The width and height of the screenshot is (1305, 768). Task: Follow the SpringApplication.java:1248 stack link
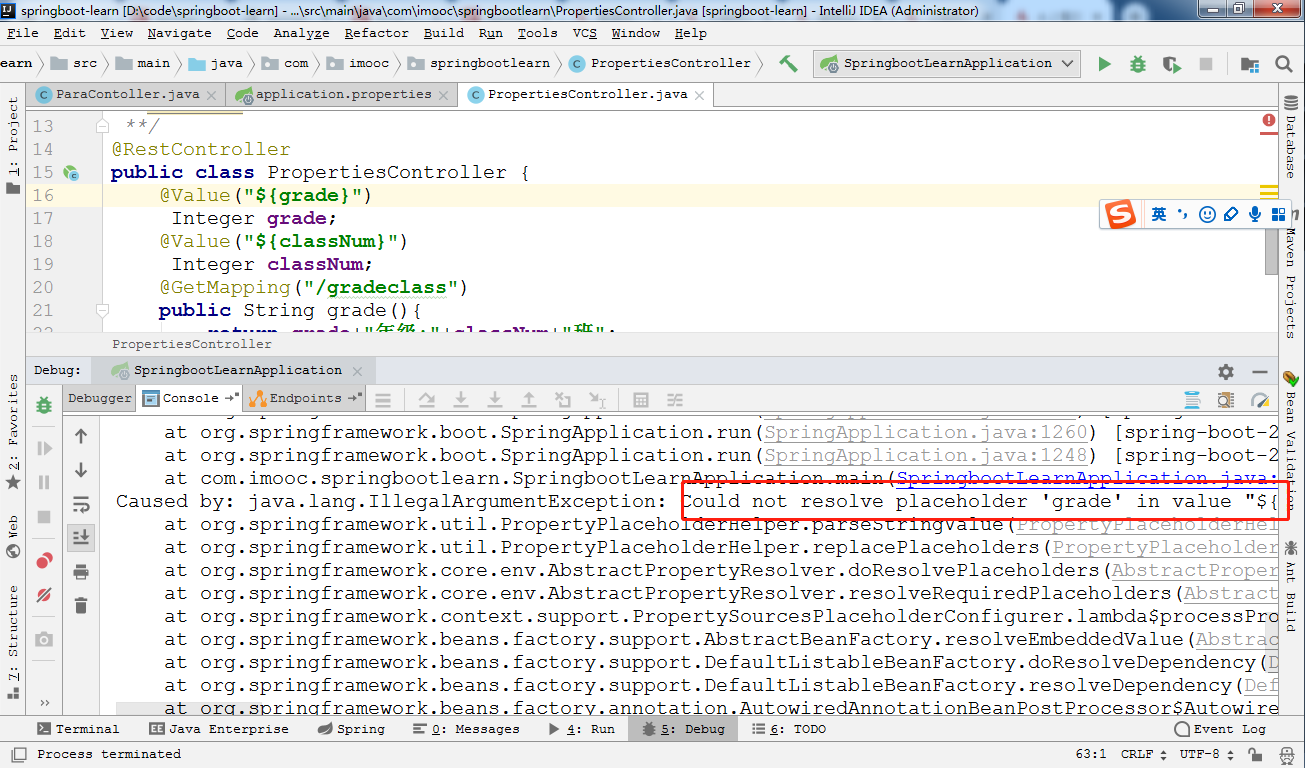(x=925, y=456)
